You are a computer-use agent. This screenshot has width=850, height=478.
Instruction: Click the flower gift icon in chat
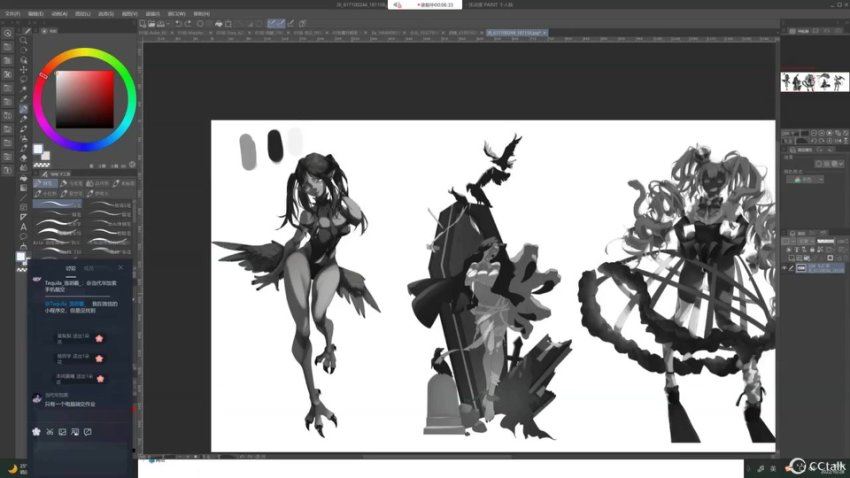[37, 431]
